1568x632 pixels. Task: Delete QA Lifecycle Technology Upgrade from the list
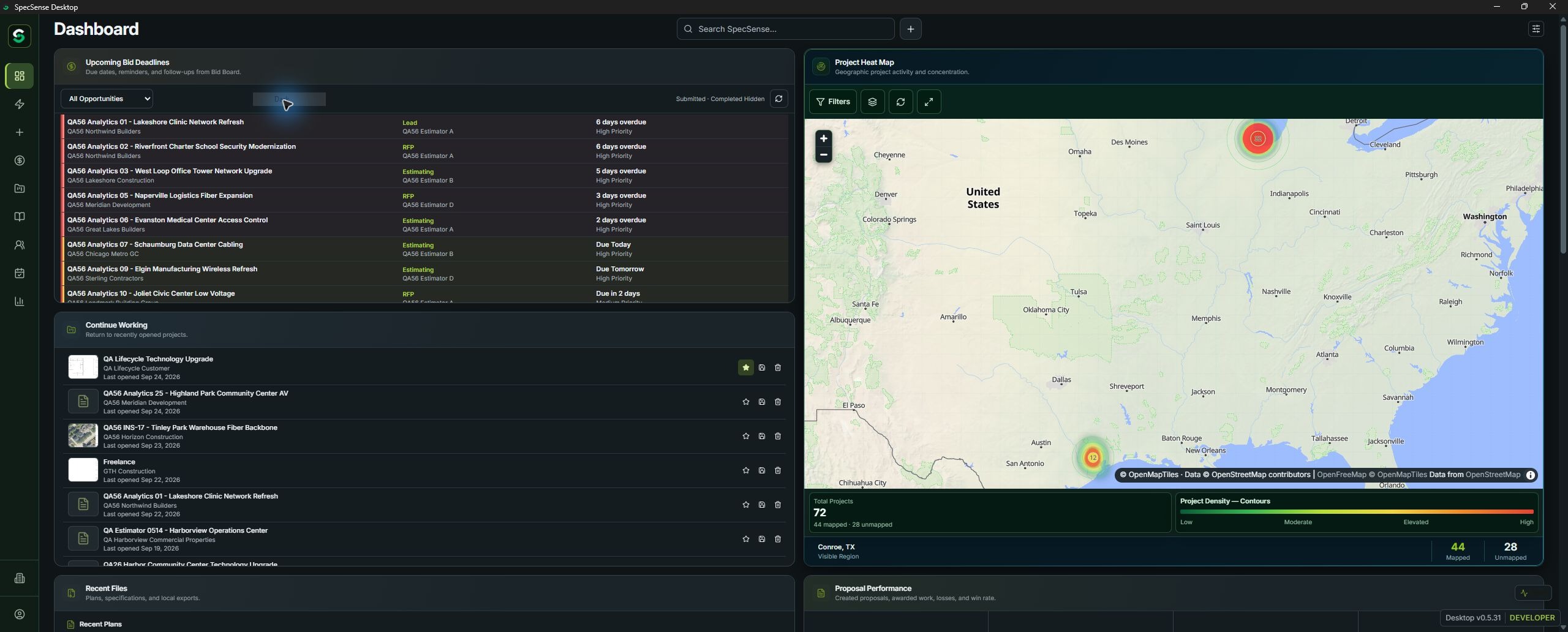[778, 367]
